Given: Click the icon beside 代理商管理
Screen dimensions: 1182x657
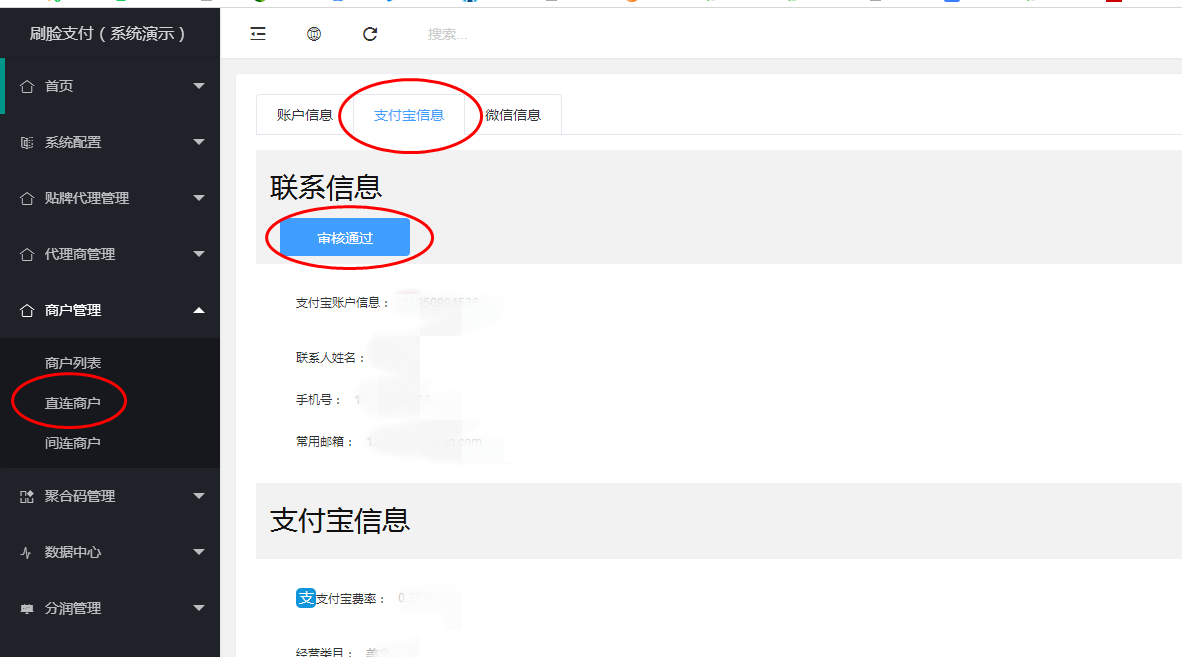Looking at the screenshot, I should 27,255.
